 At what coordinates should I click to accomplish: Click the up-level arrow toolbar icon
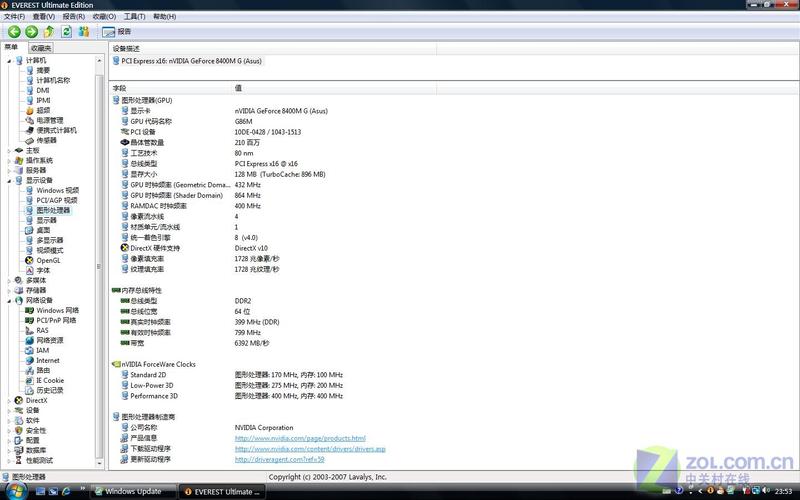click(49, 32)
